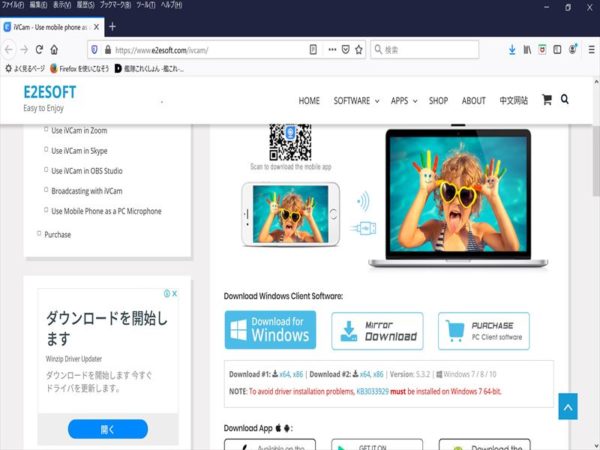Open the ブックマーク menu in menu bar
Viewport: 600px width, 450px height.
[x=115, y=5]
